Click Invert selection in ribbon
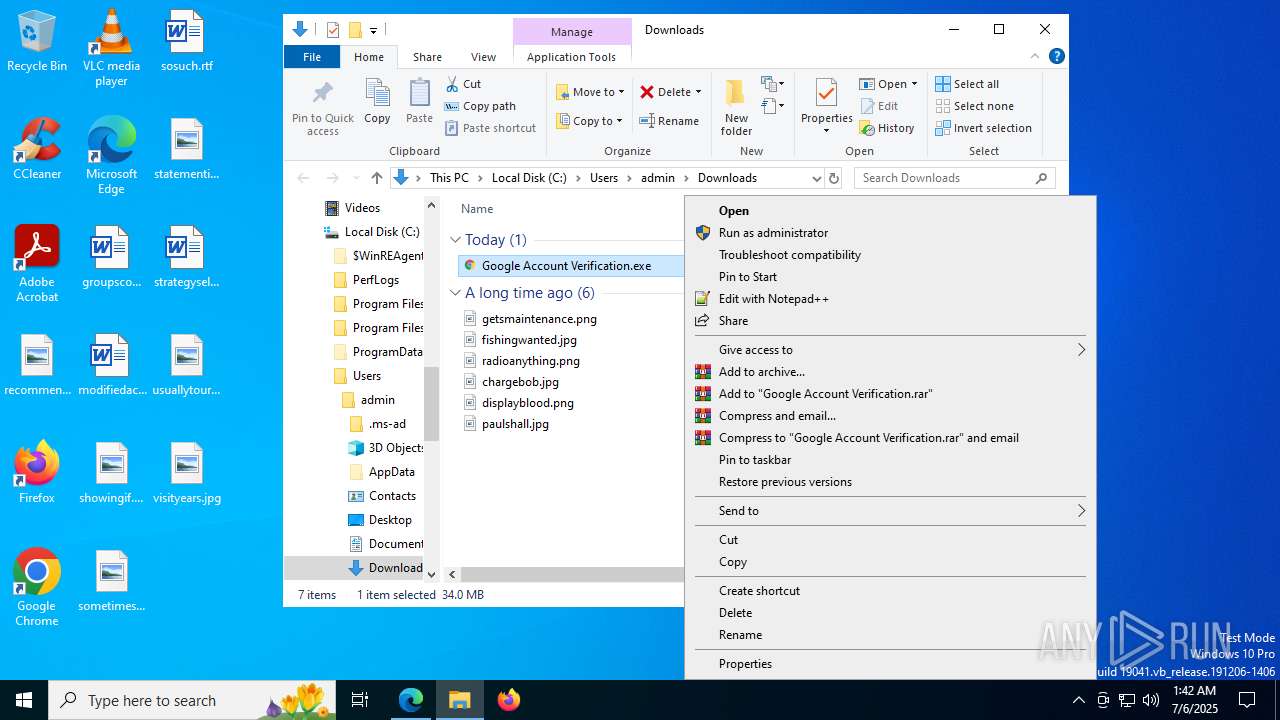Image resolution: width=1280 pixels, height=720 pixels. coord(984,128)
